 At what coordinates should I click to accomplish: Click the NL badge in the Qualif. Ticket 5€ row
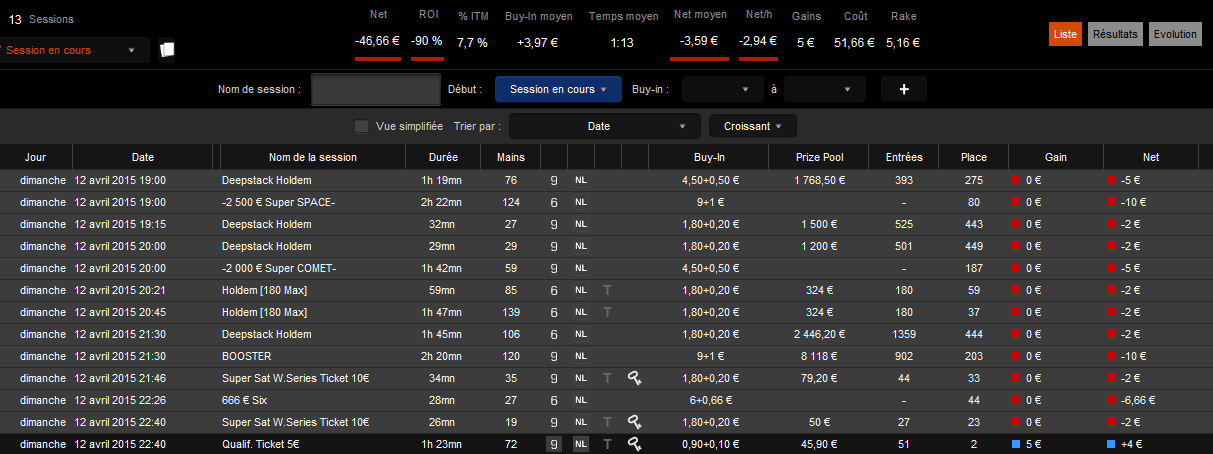coord(581,444)
